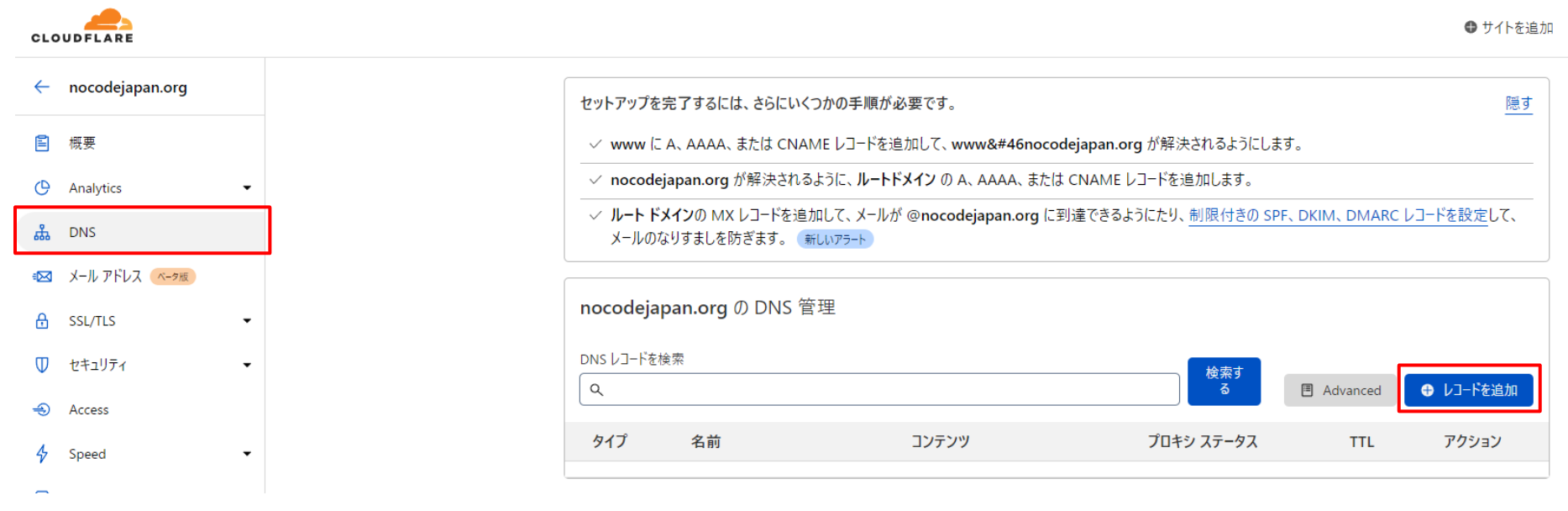Viewport: 1568px width, 511px height.
Task: Click the Speed lightning bolt icon
Action: coord(42,454)
